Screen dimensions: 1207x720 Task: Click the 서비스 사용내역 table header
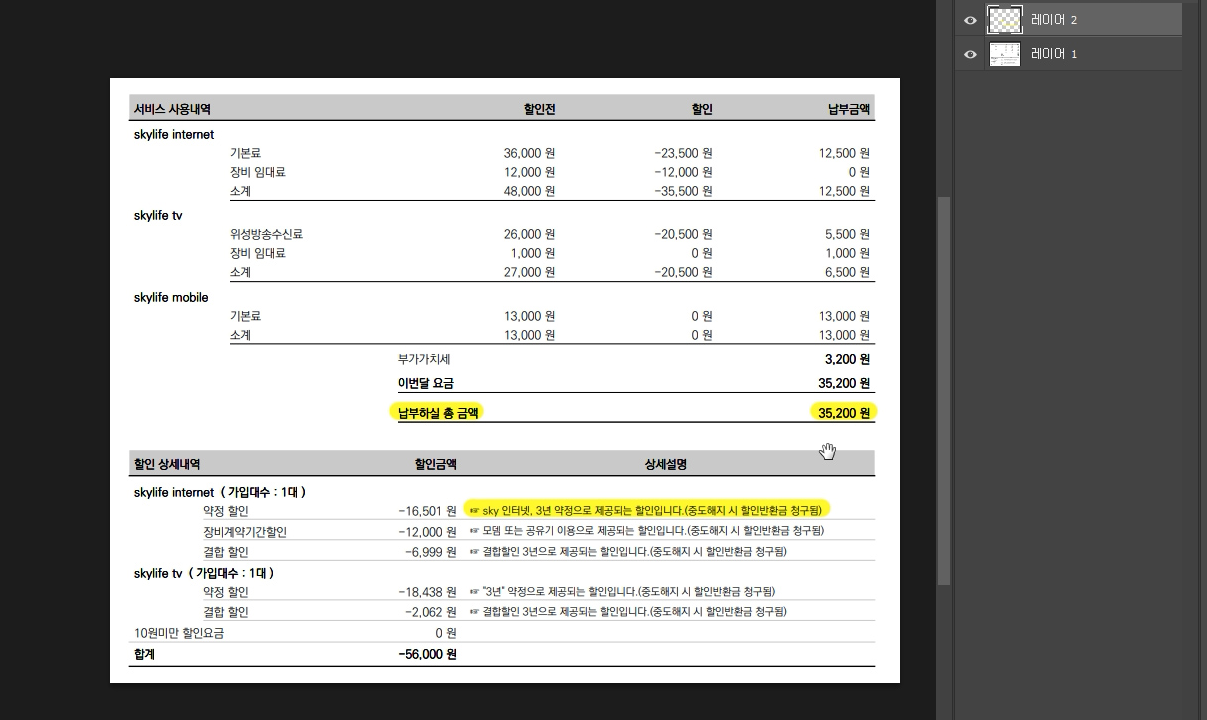pyautogui.click(x=172, y=108)
